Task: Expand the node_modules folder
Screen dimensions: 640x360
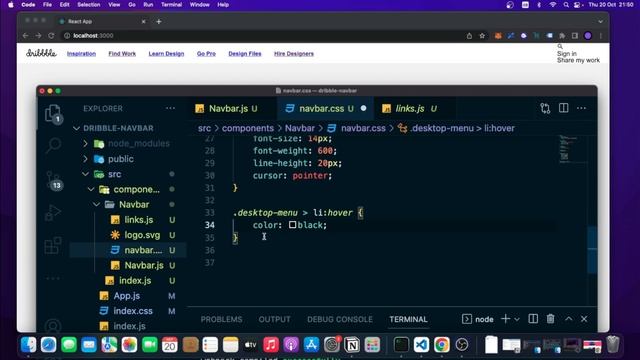Action: 85,144
